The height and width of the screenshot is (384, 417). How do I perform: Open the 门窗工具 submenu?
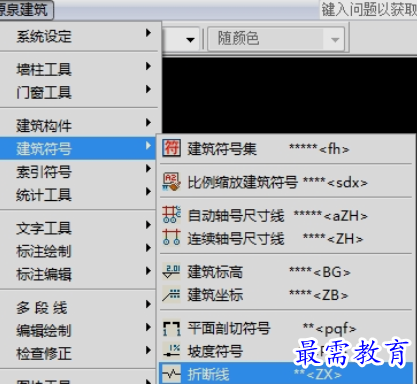pos(79,92)
